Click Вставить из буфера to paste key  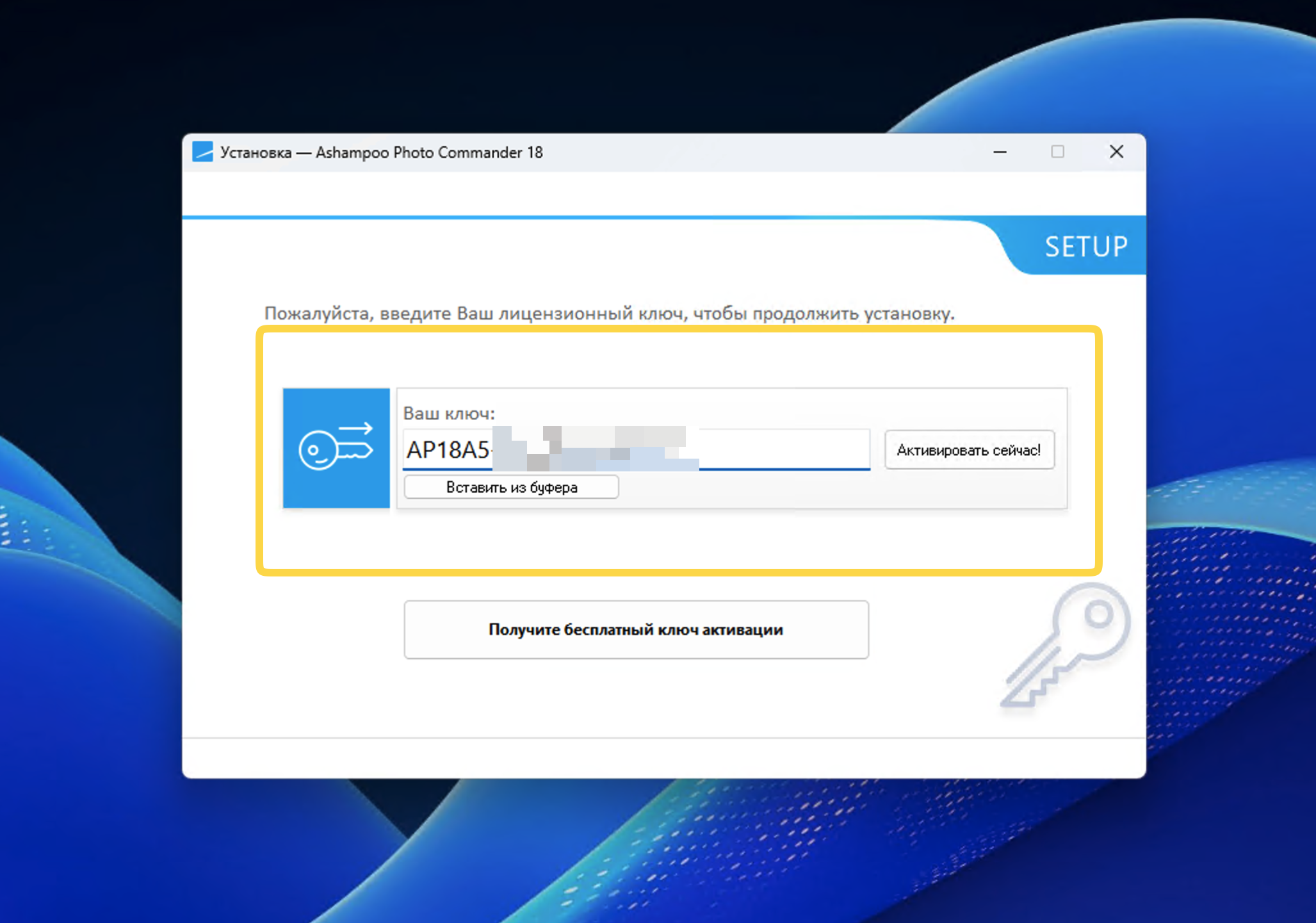511,487
